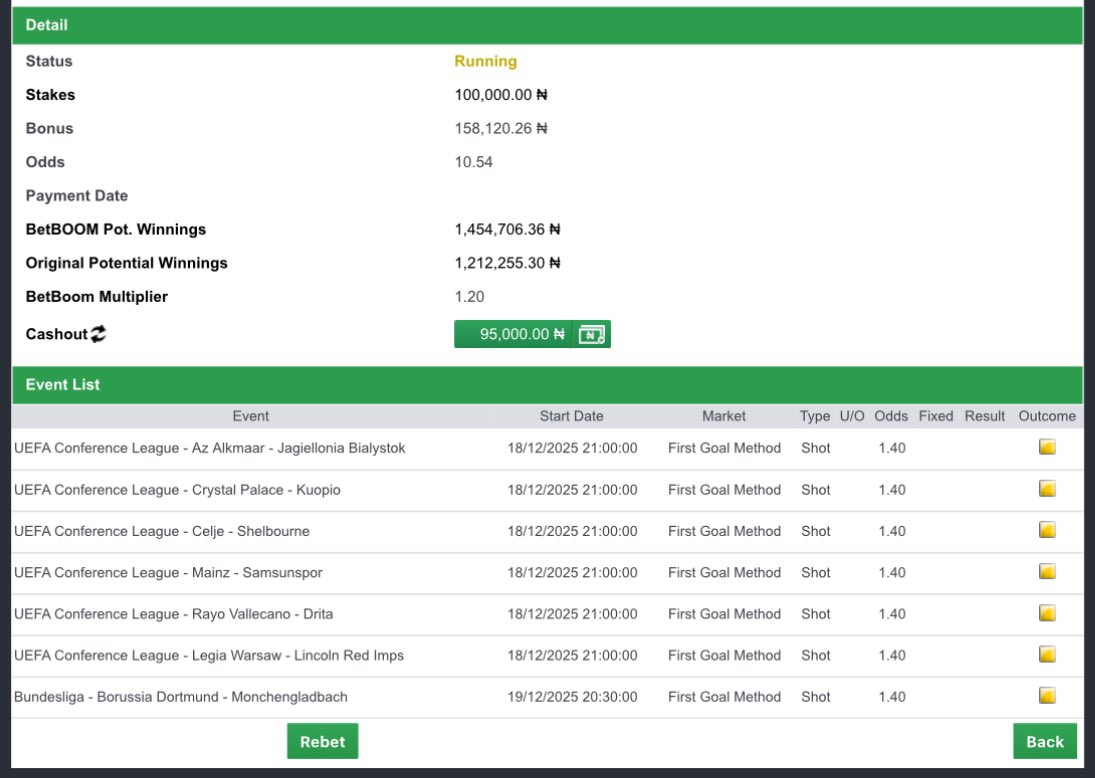1095x778 pixels.
Task: Click the Outcome icon for Mainz - Samsunspor
Action: [x=1046, y=572]
